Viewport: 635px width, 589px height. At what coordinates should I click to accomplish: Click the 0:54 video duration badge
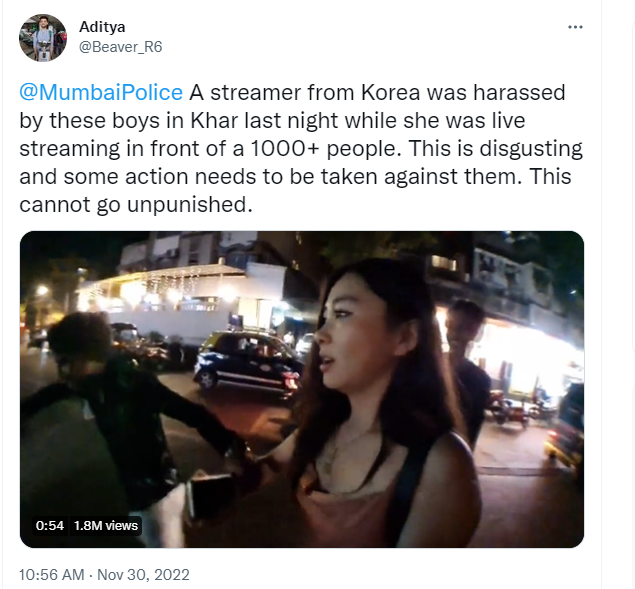pos(49,525)
